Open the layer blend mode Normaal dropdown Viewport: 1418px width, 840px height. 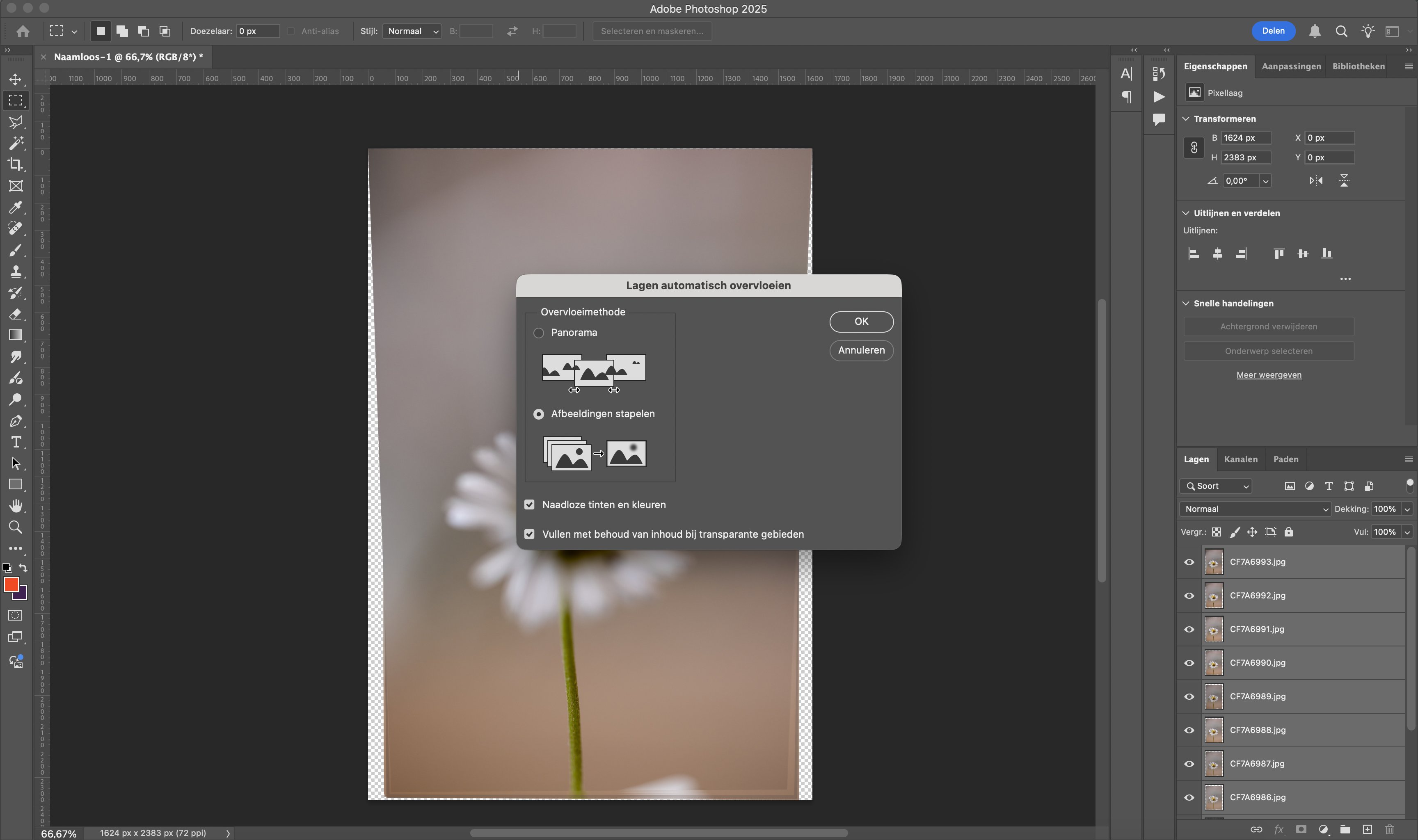pyautogui.click(x=1255, y=509)
